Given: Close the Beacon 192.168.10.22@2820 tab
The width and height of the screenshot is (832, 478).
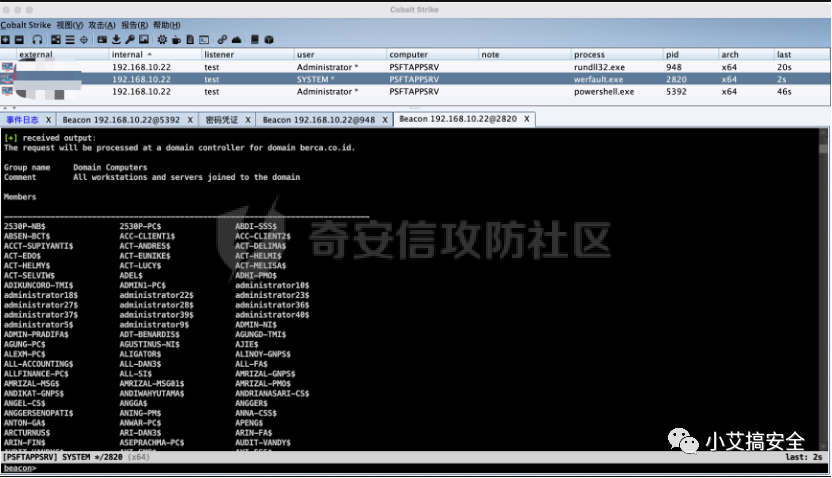Looking at the screenshot, I should click(527, 119).
